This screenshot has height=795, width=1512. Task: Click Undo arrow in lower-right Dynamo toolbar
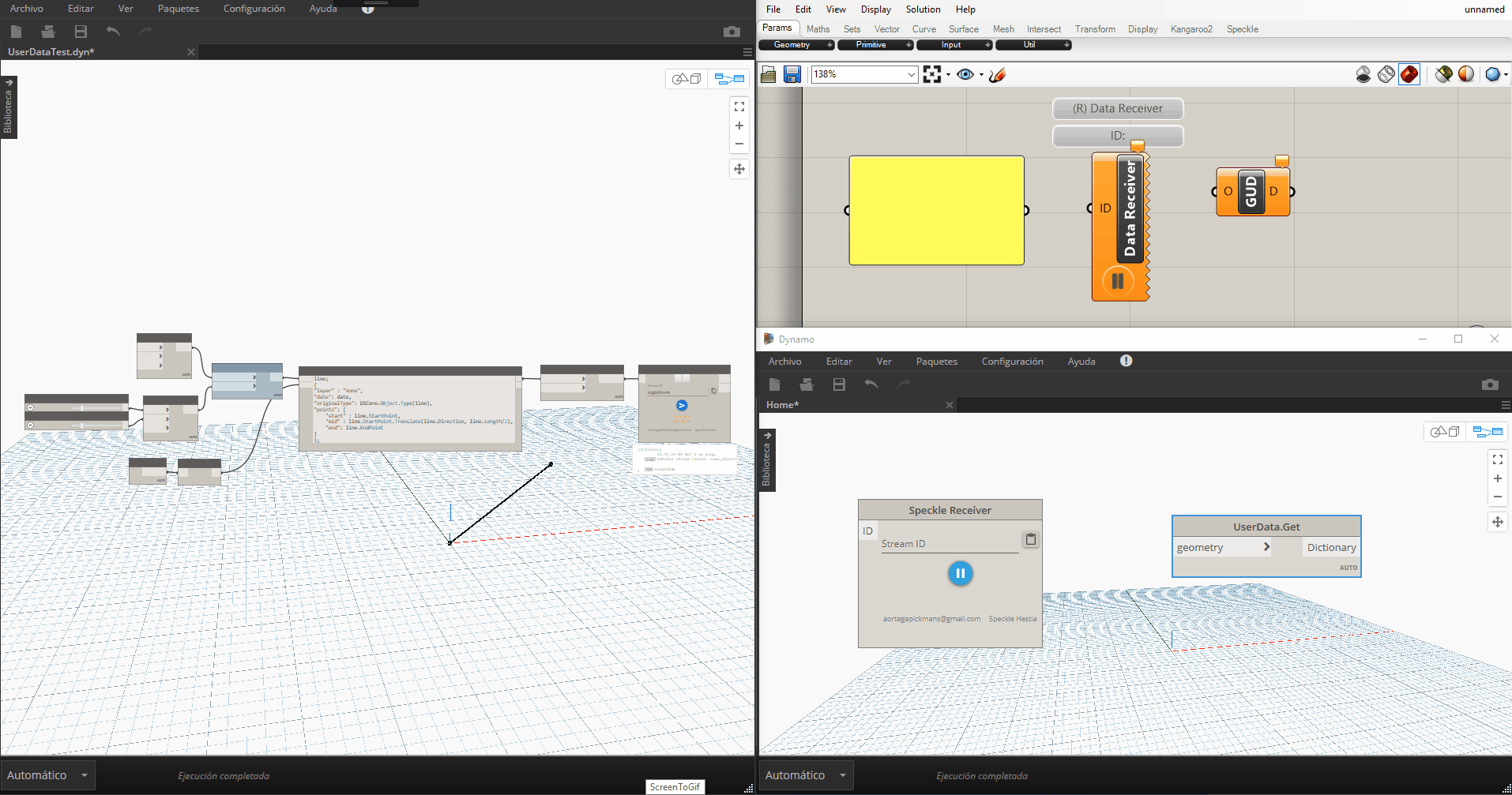point(871,384)
